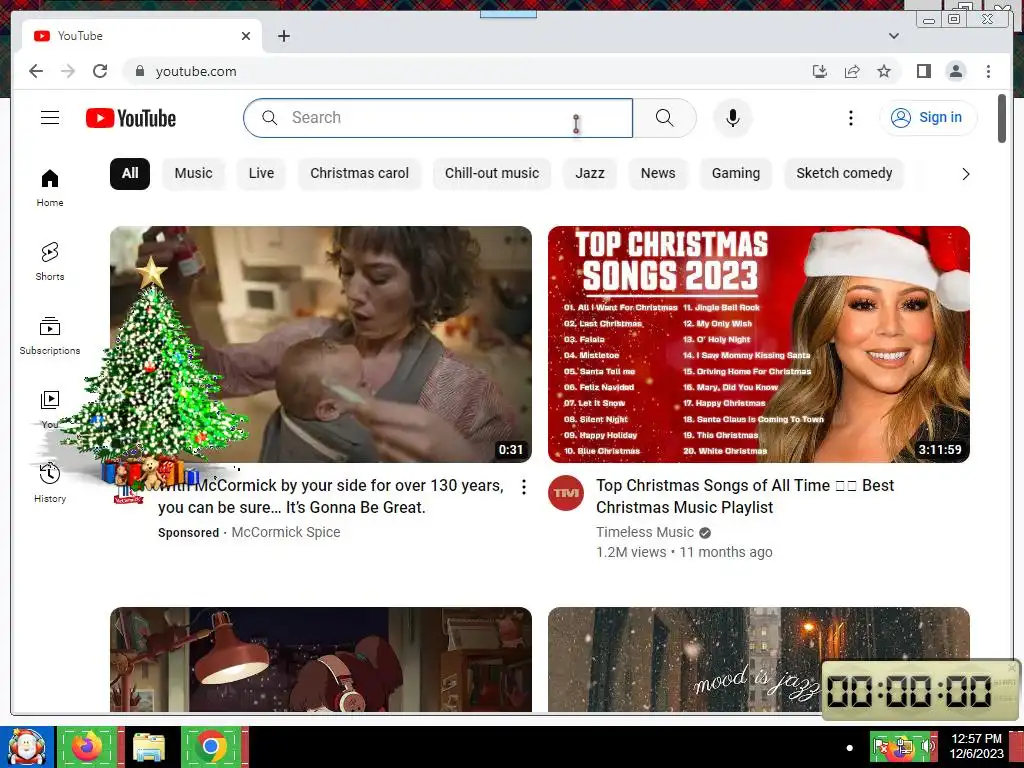Open the YouTube hamburger guide menu
1024x768 pixels.
point(50,118)
